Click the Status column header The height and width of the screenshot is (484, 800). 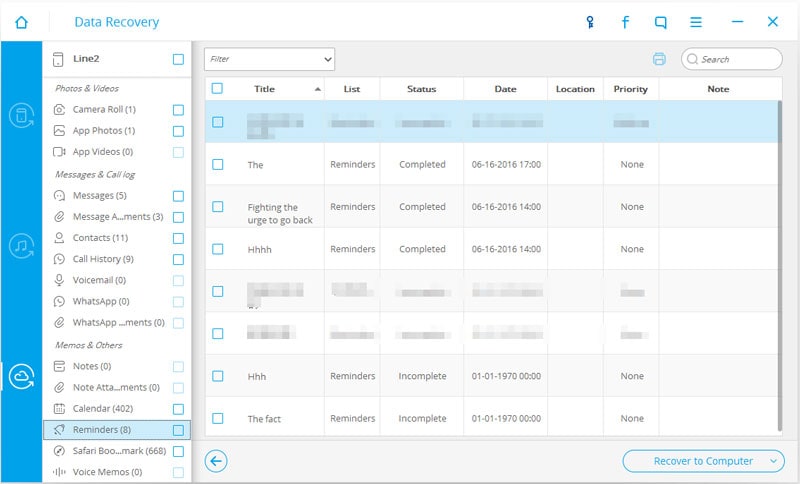click(x=421, y=89)
